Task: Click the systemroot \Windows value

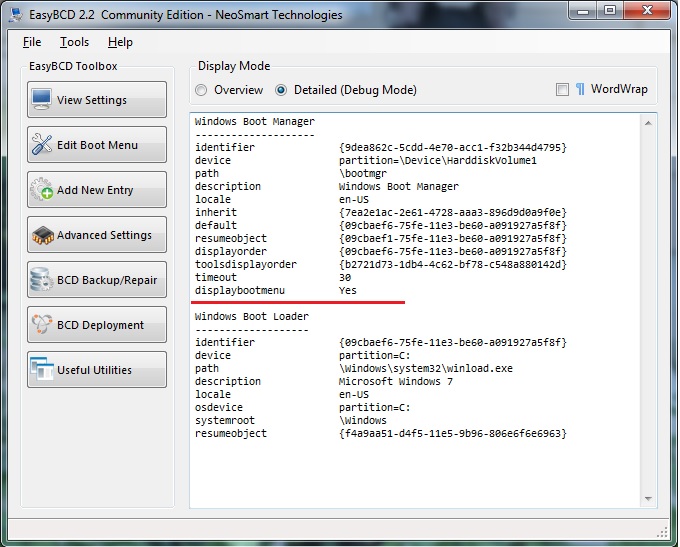Action: 363,420
